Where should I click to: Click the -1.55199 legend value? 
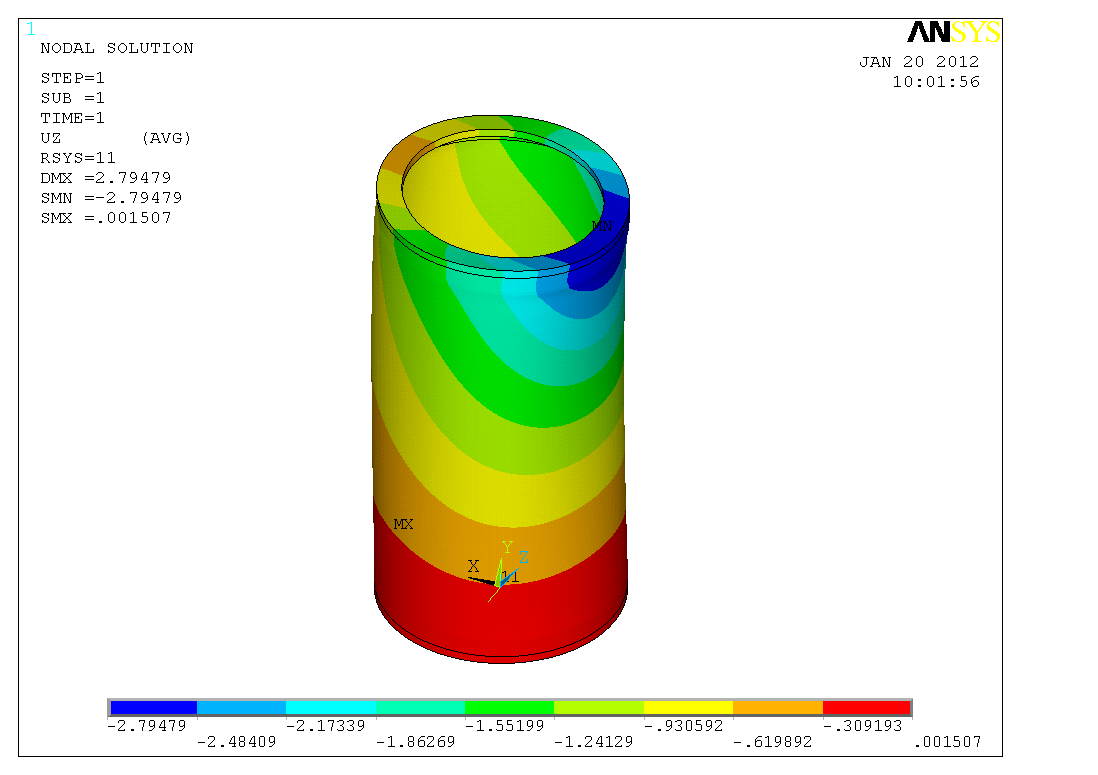pos(509,724)
